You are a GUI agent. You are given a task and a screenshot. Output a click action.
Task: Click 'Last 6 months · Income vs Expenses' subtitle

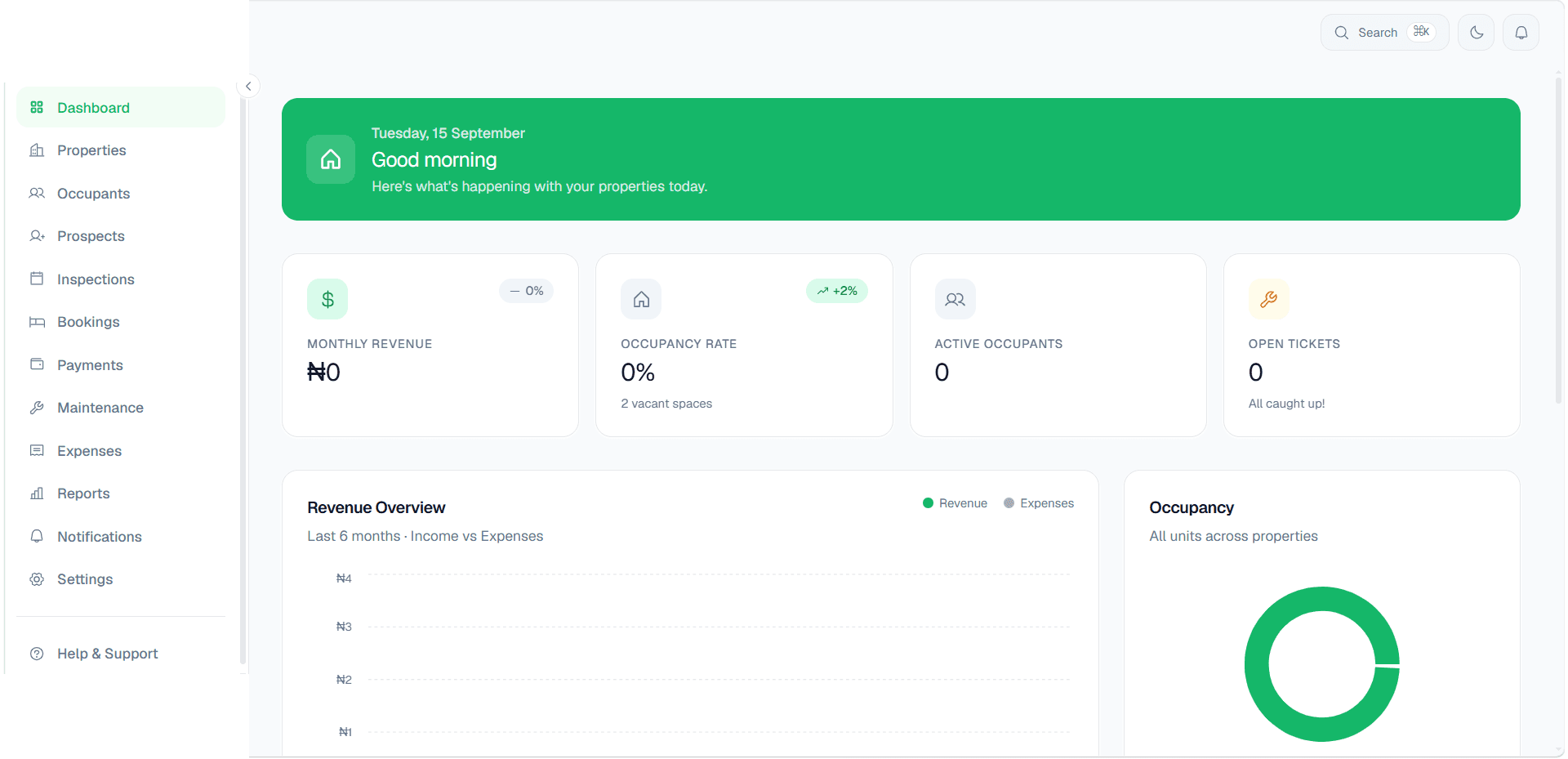tap(425, 536)
